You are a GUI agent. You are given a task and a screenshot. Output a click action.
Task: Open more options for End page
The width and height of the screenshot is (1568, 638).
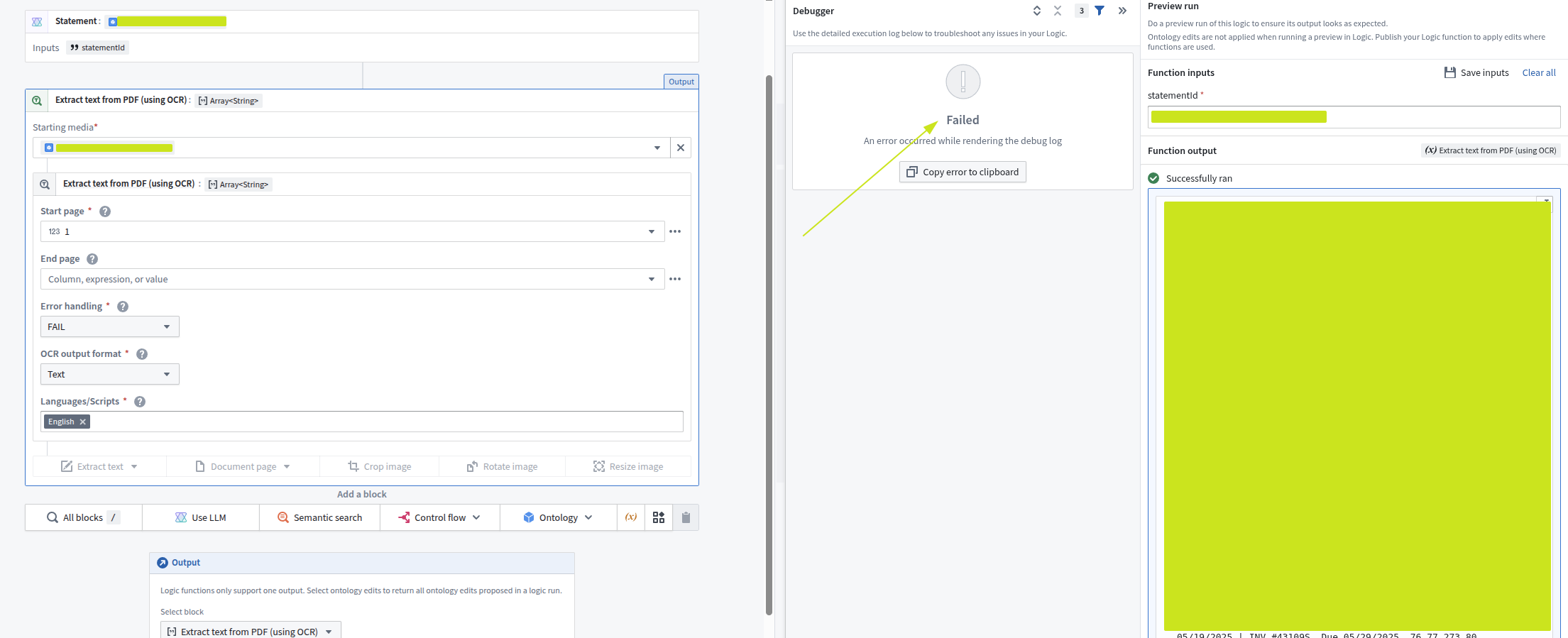coord(675,279)
